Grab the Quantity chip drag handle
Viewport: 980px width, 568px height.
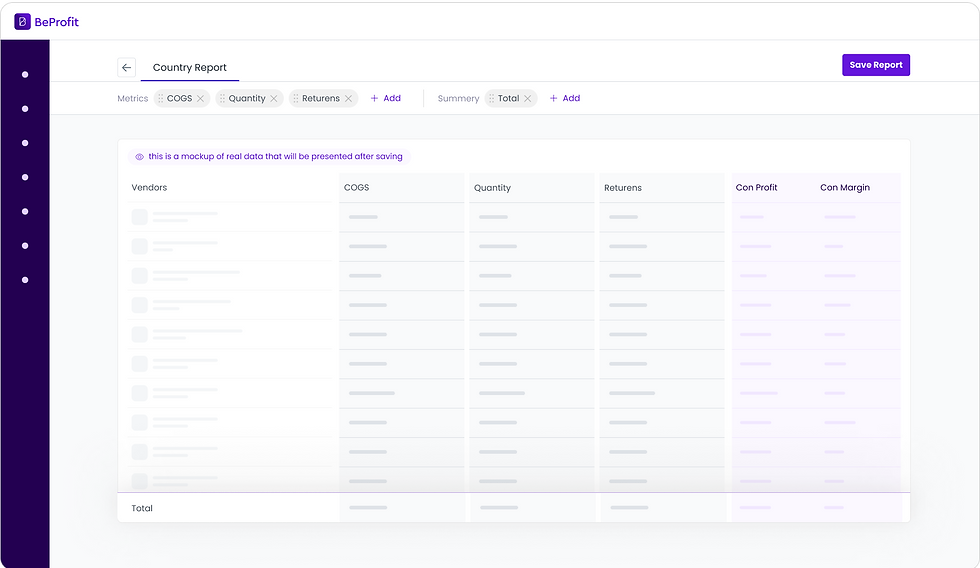point(222,99)
